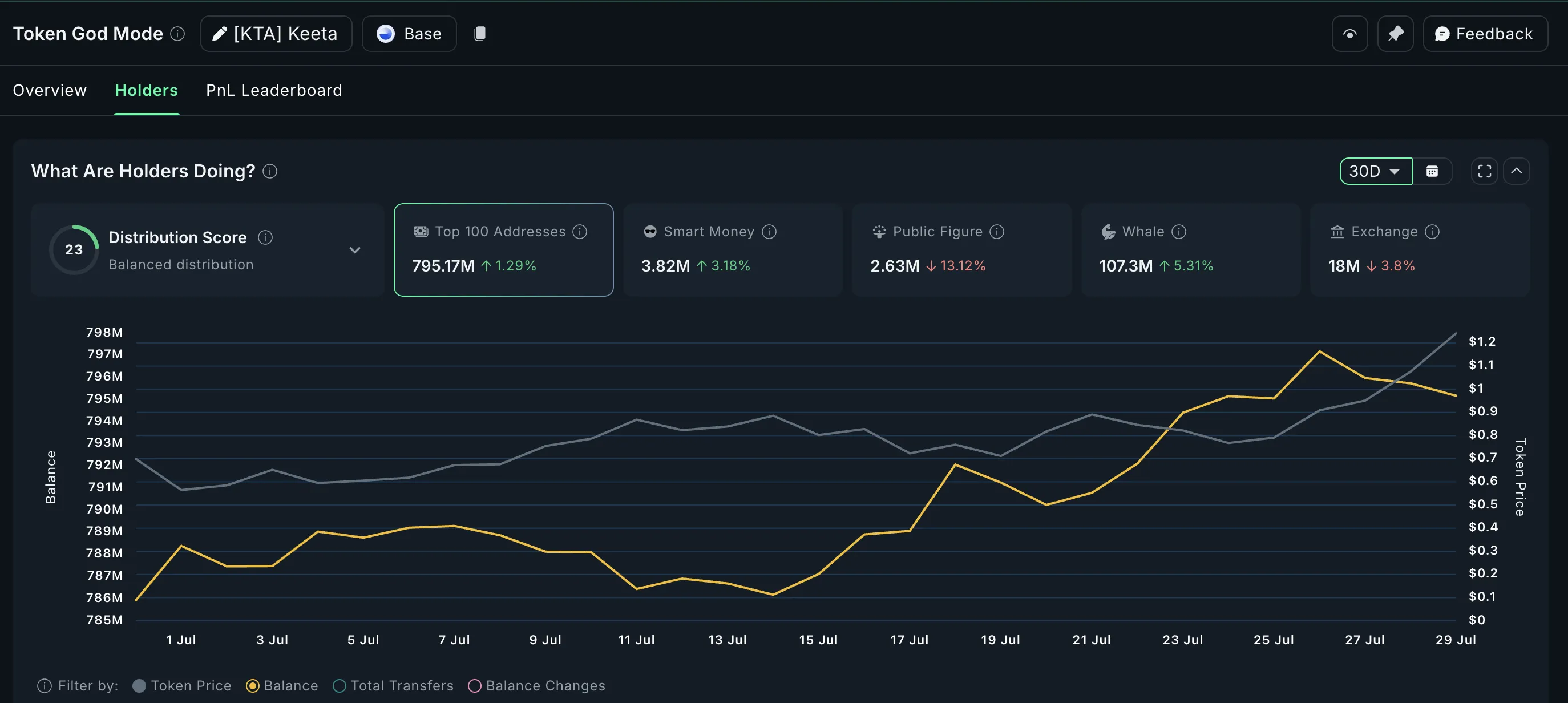Click info icon beside Distribution Score
Screen dimensions: 1568x703
click(x=265, y=237)
